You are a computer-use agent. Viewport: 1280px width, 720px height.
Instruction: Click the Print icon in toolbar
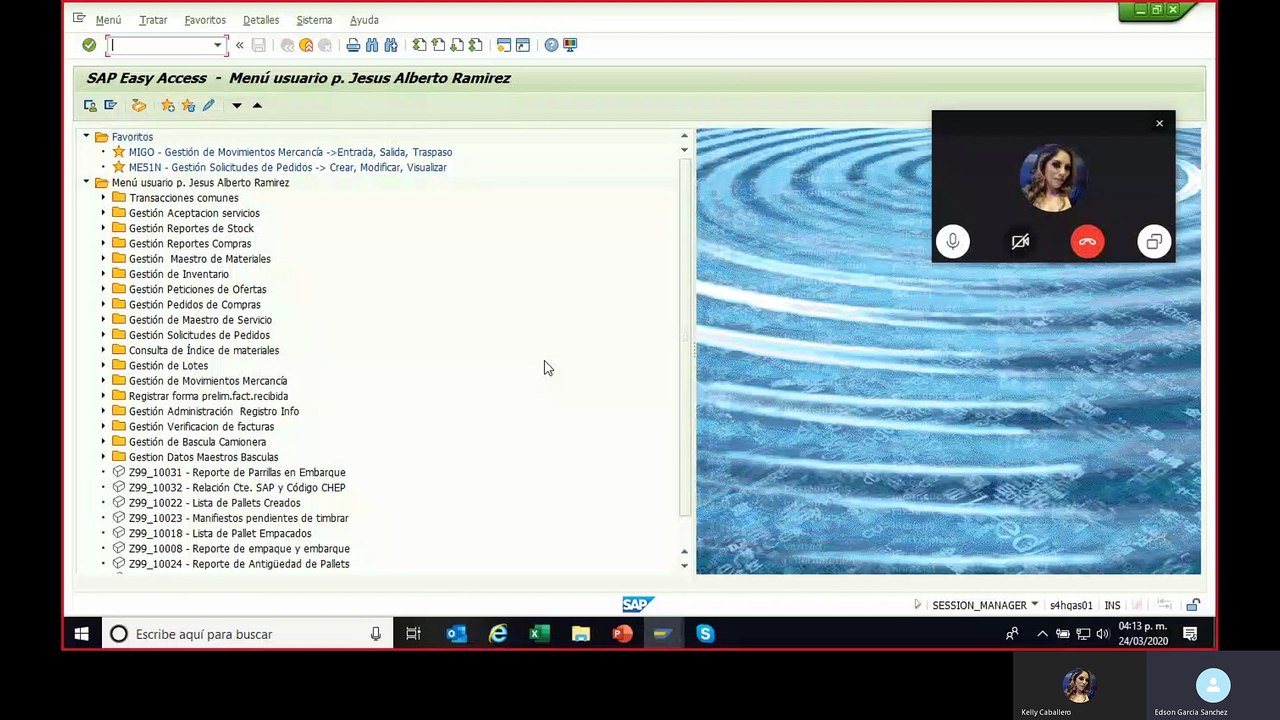coord(353,45)
